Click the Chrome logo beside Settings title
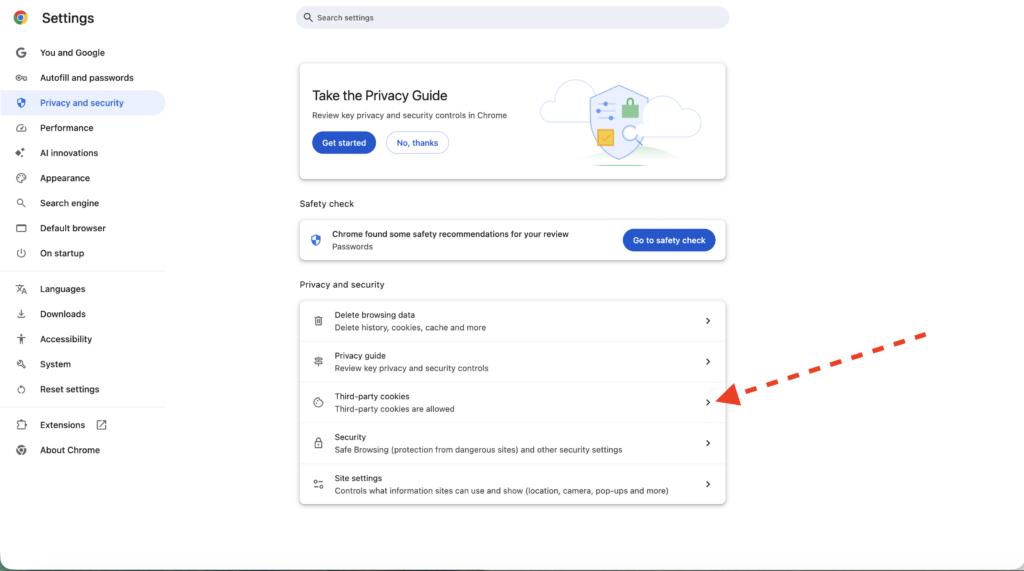Viewport: 1024px width, 571px height. (x=21, y=18)
